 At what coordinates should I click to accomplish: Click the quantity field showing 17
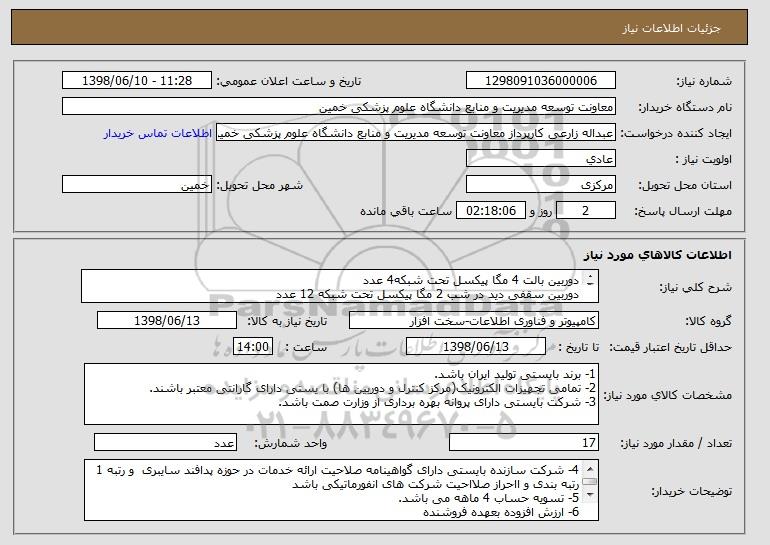tap(524, 442)
